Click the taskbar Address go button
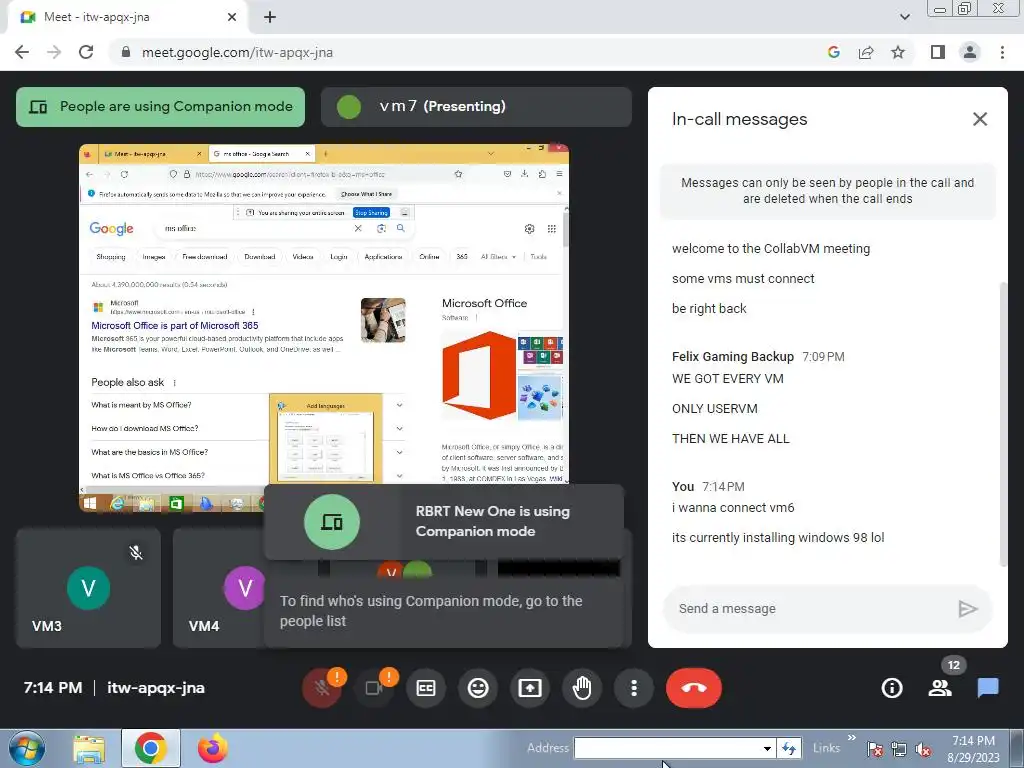This screenshot has height=768, width=1024. tap(789, 748)
